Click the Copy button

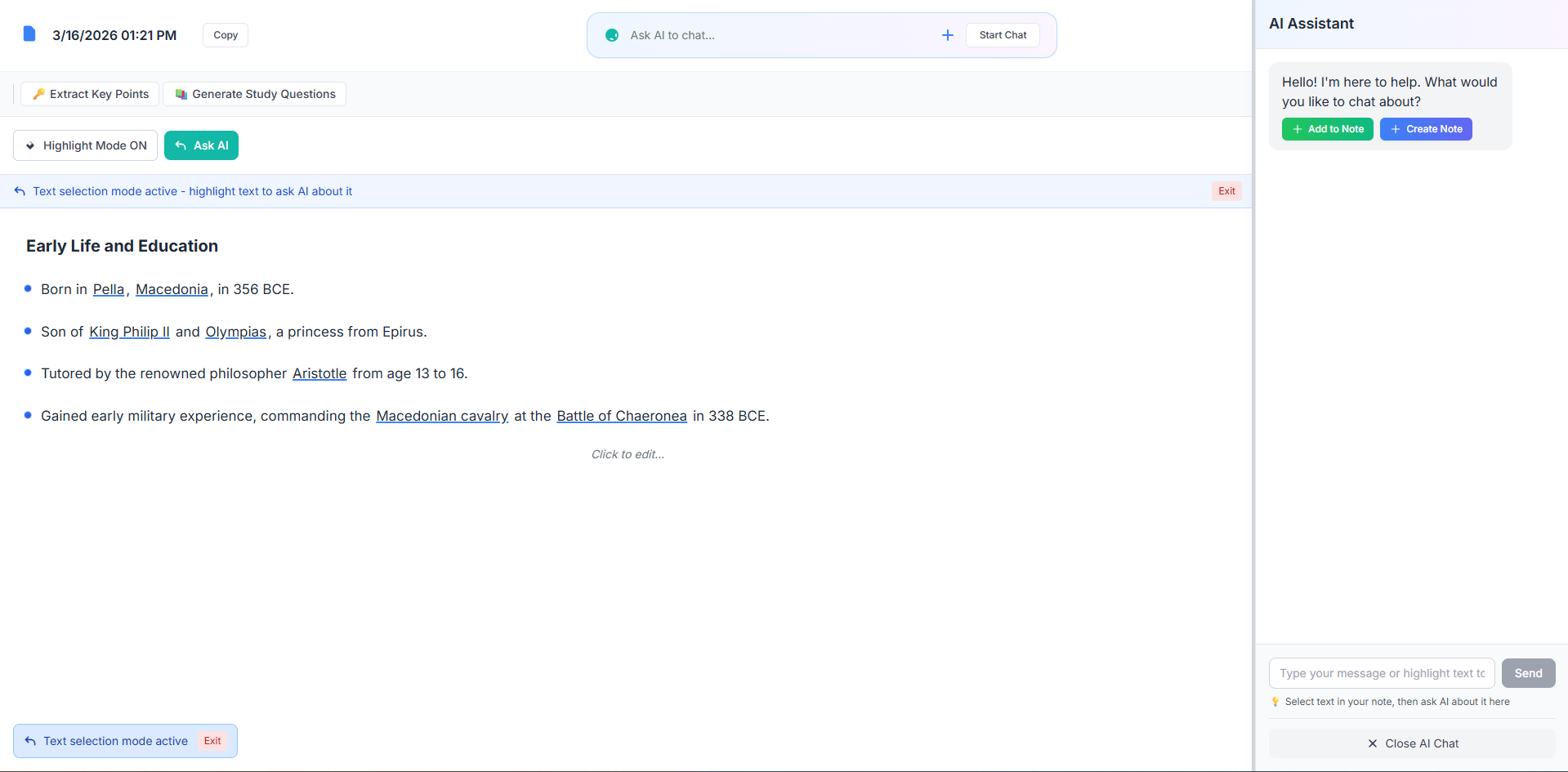(x=226, y=35)
